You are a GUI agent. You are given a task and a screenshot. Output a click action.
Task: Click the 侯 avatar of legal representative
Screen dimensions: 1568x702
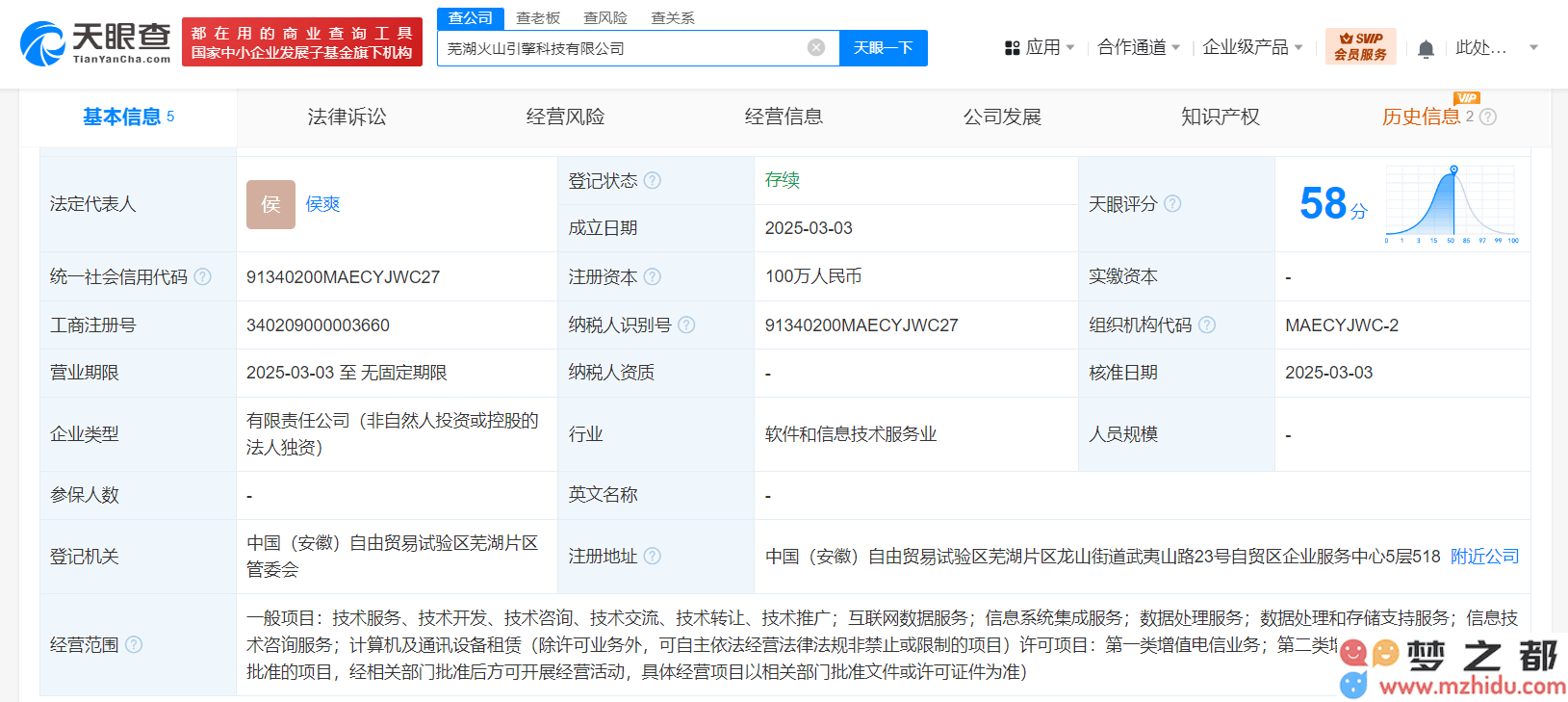tap(270, 204)
